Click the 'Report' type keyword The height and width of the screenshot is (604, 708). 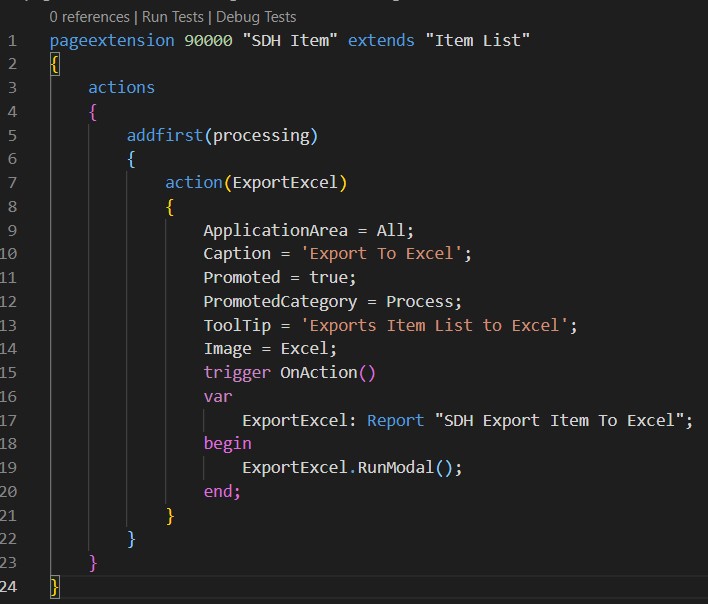[x=396, y=421]
